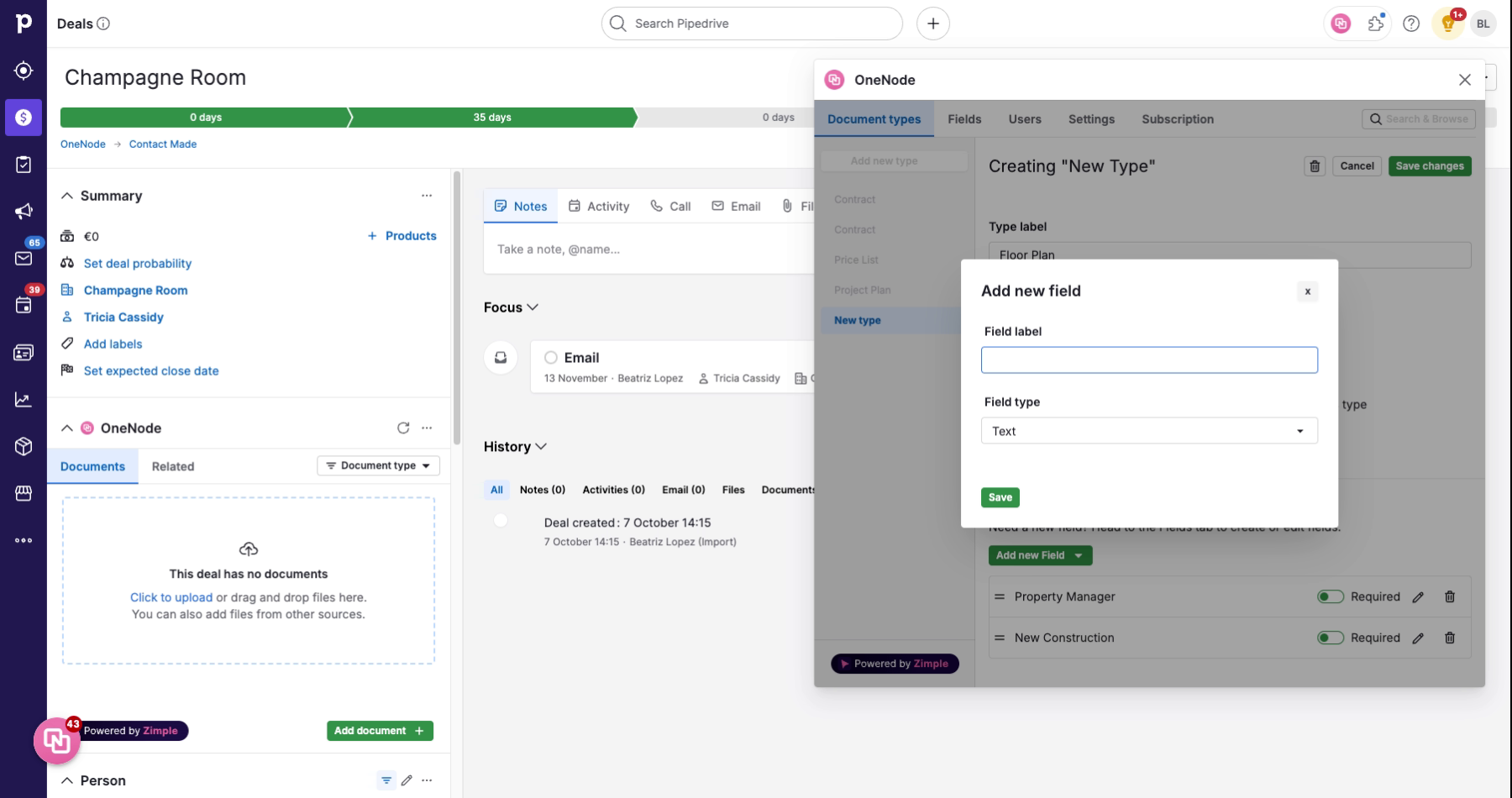The height and width of the screenshot is (798, 1512).
Task: Delete the Property Manager field
Action: tap(1450, 596)
